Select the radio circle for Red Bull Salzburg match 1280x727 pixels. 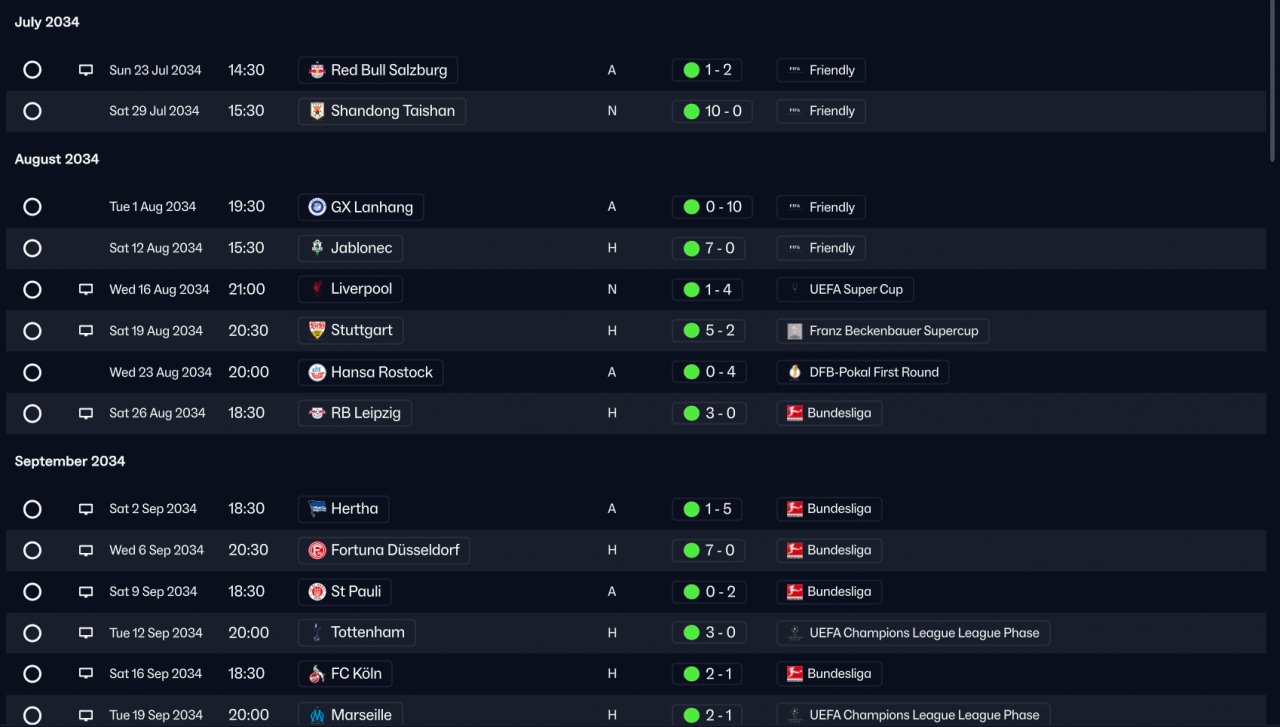[x=32, y=70]
